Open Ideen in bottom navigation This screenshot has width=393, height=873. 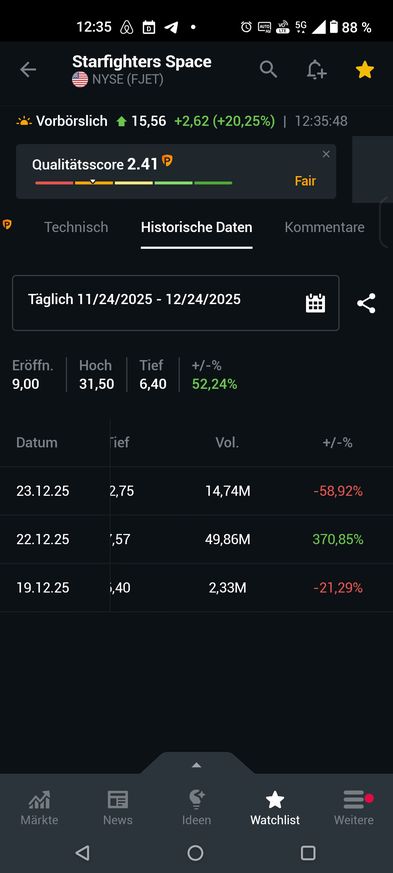click(x=196, y=808)
